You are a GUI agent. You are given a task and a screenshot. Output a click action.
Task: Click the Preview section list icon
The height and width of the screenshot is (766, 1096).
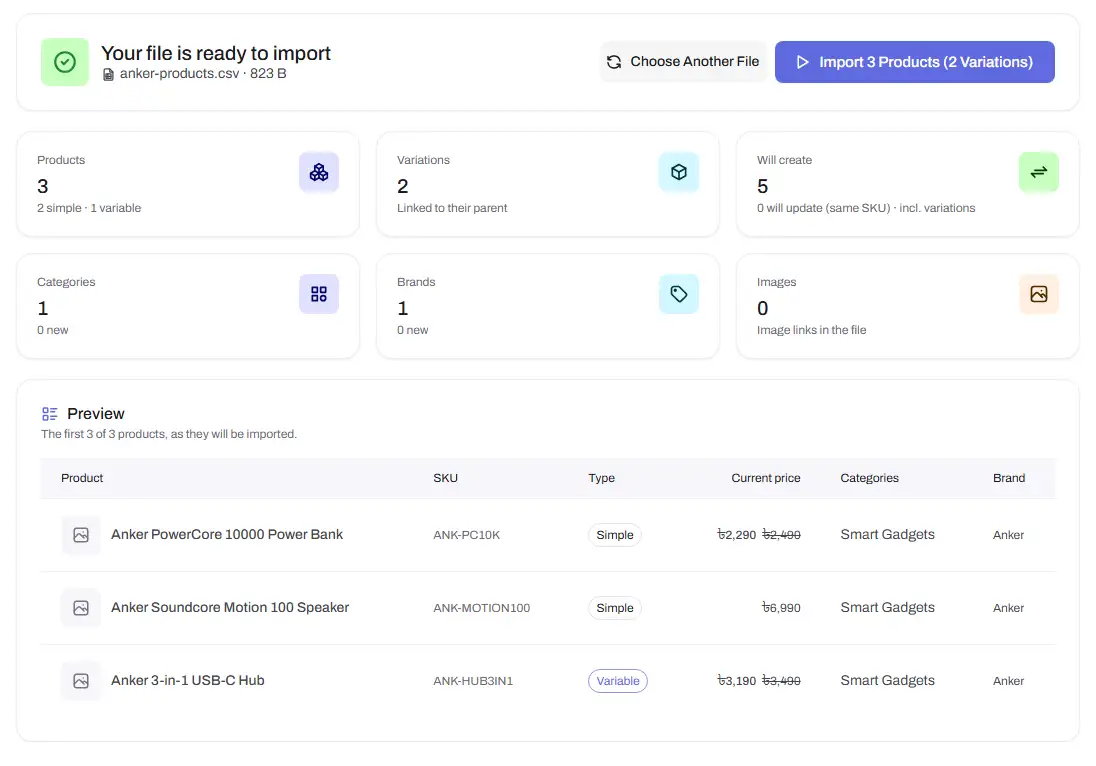tap(50, 414)
